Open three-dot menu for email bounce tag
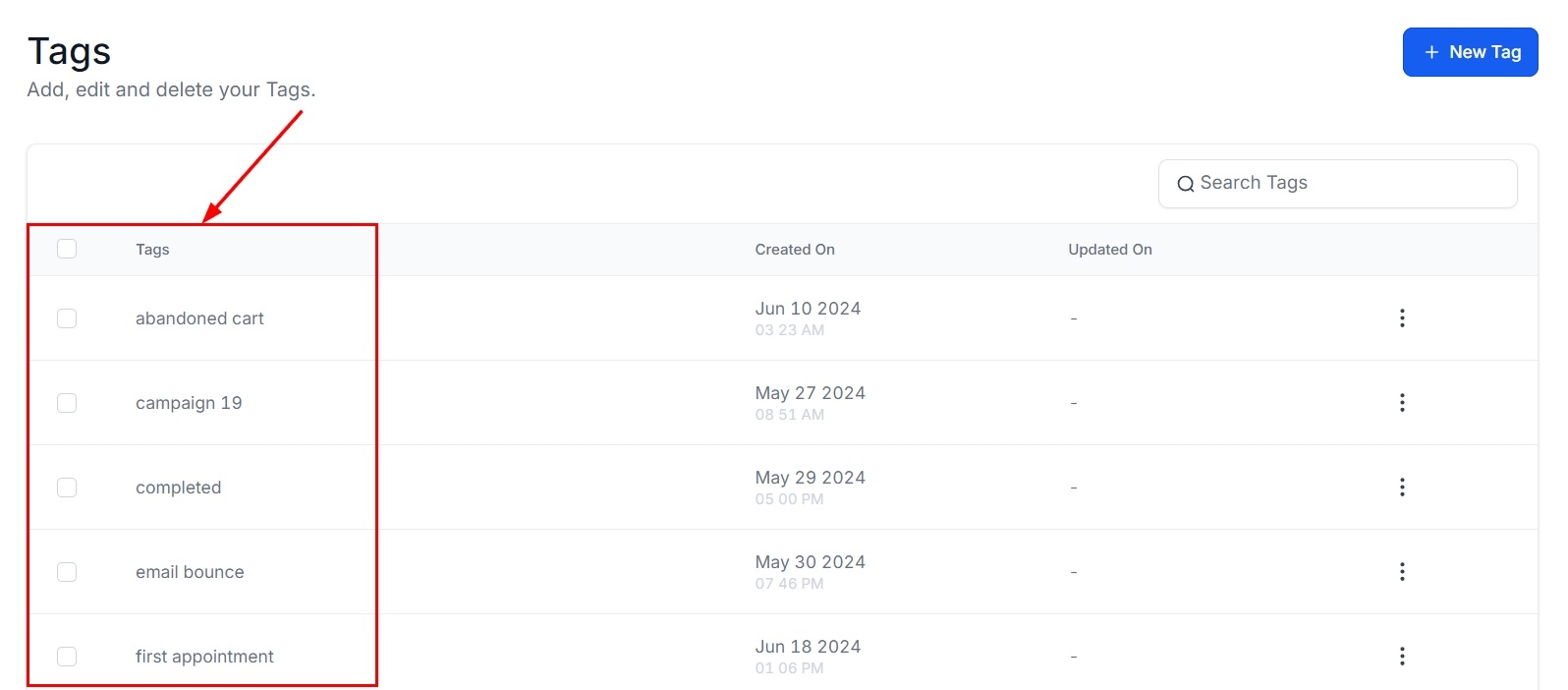Image resolution: width=1568 pixels, height=690 pixels. pos(1402,571)
